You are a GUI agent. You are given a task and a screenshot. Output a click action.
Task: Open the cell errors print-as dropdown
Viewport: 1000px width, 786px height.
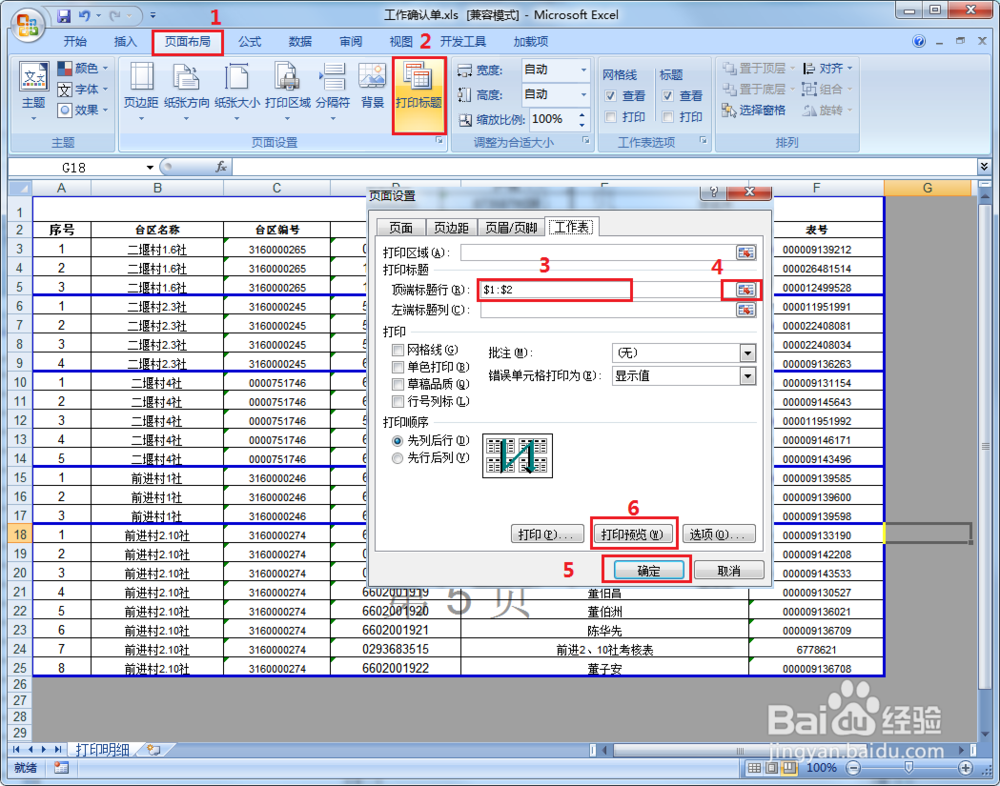(748, 376)
